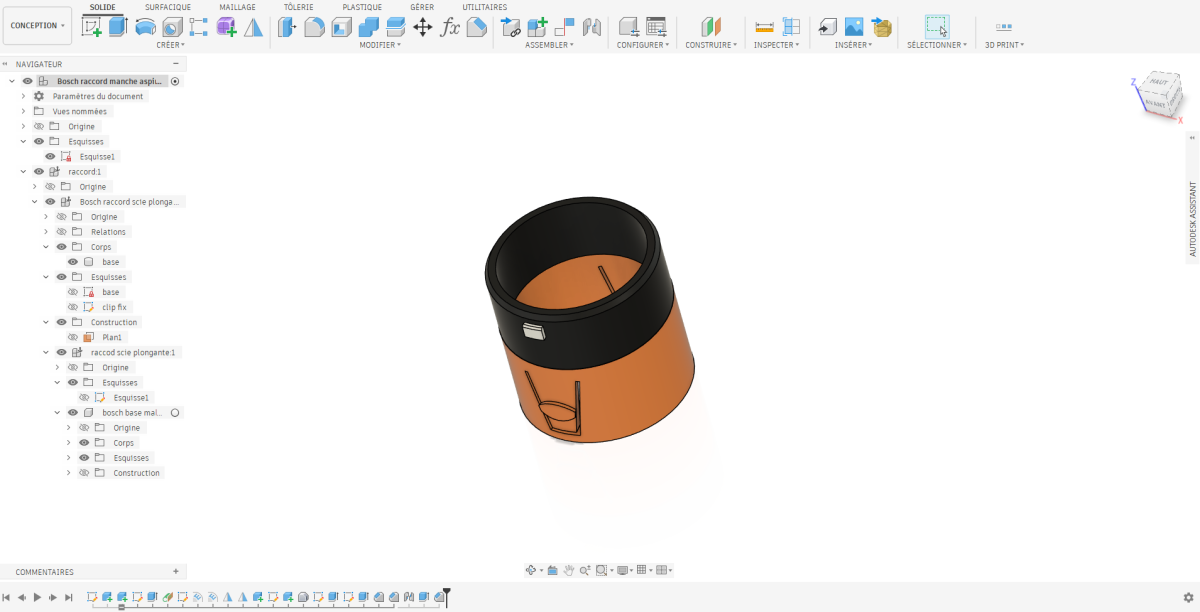
Task: Select Esquisse1 under root Esquisses
Action: pyautogui.click(x=97, y=156)
